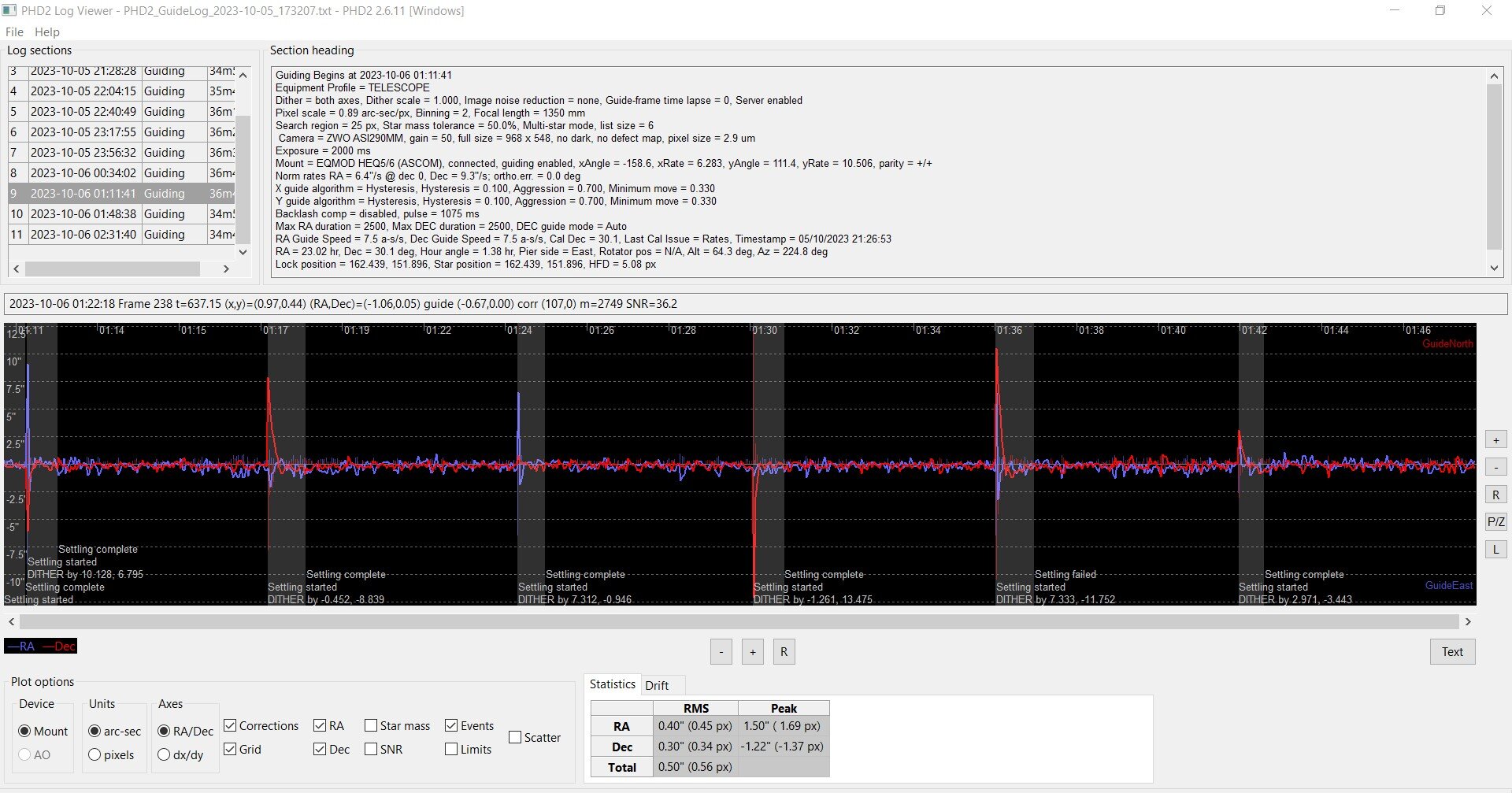Click the horizontal zoom-in plus button
This screenshot has height=793, width=1512.
click(753, 652)
